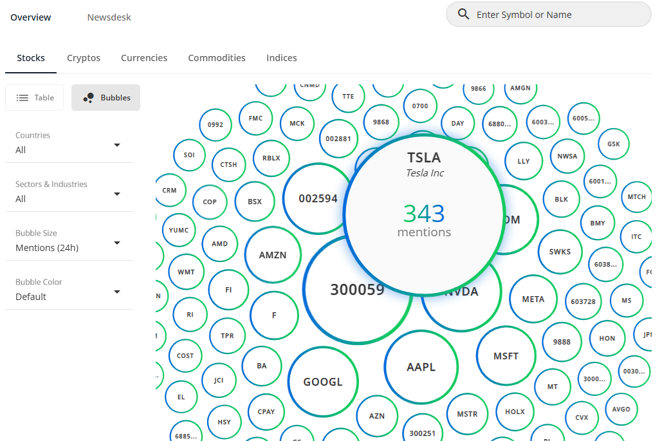
Task: Click the F bubble
Action: click(x=274, y=315)
